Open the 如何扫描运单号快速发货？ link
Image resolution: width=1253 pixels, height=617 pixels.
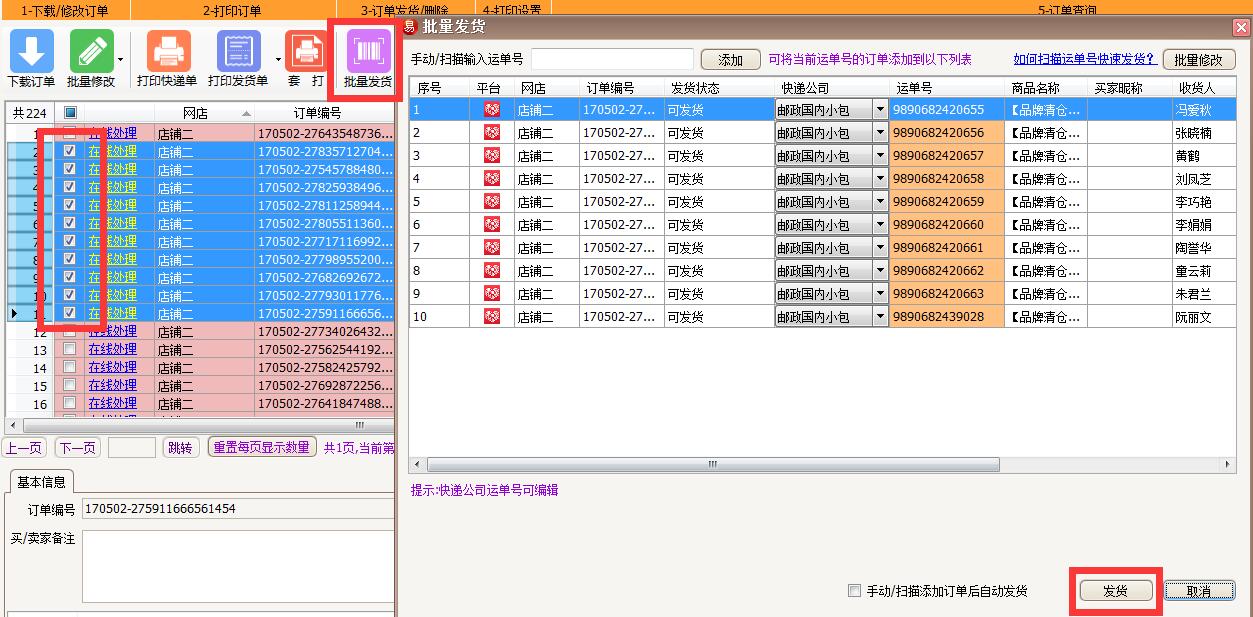click(x=1085, y=59)
